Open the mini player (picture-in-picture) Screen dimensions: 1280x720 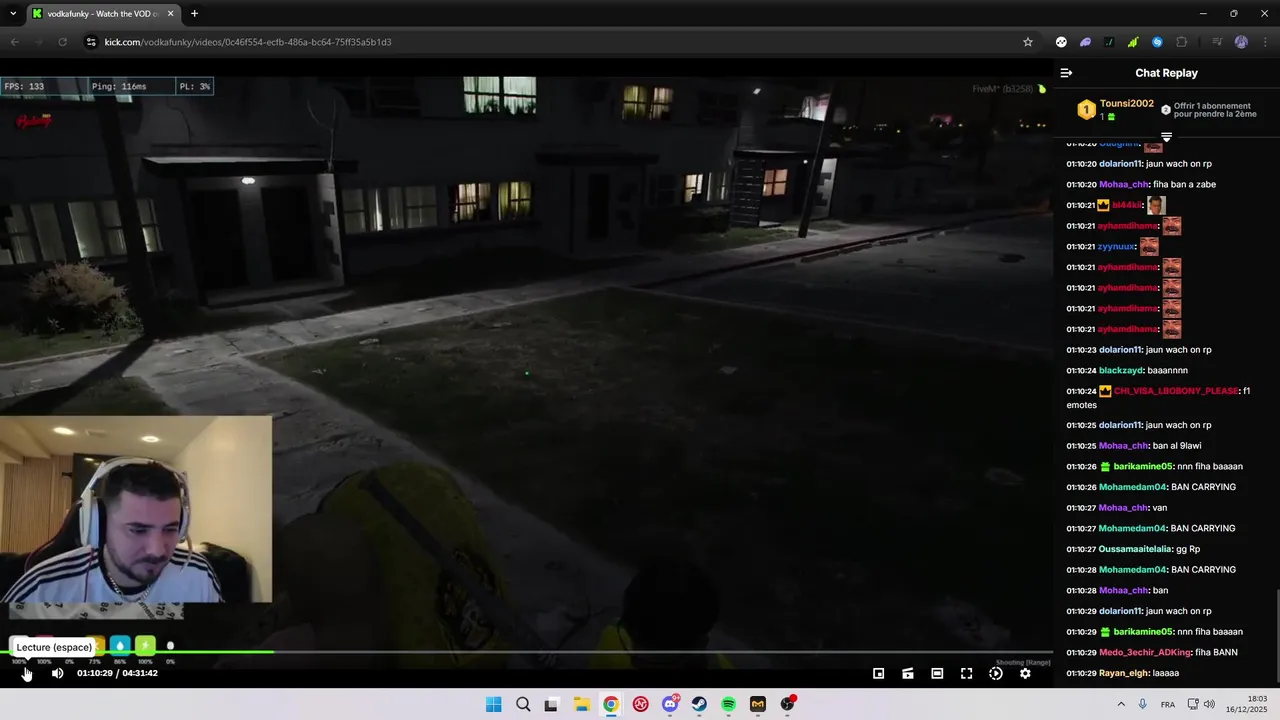(878, 673)
